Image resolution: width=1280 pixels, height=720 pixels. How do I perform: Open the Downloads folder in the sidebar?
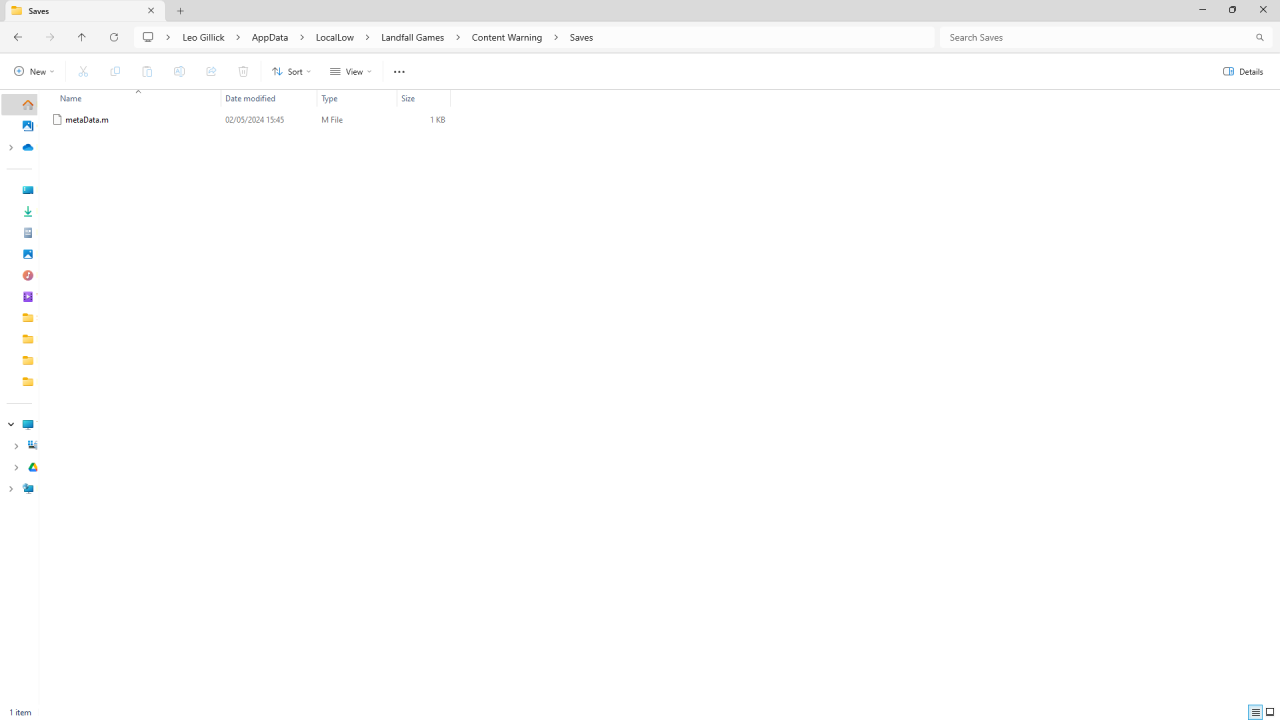coord(27,212)
